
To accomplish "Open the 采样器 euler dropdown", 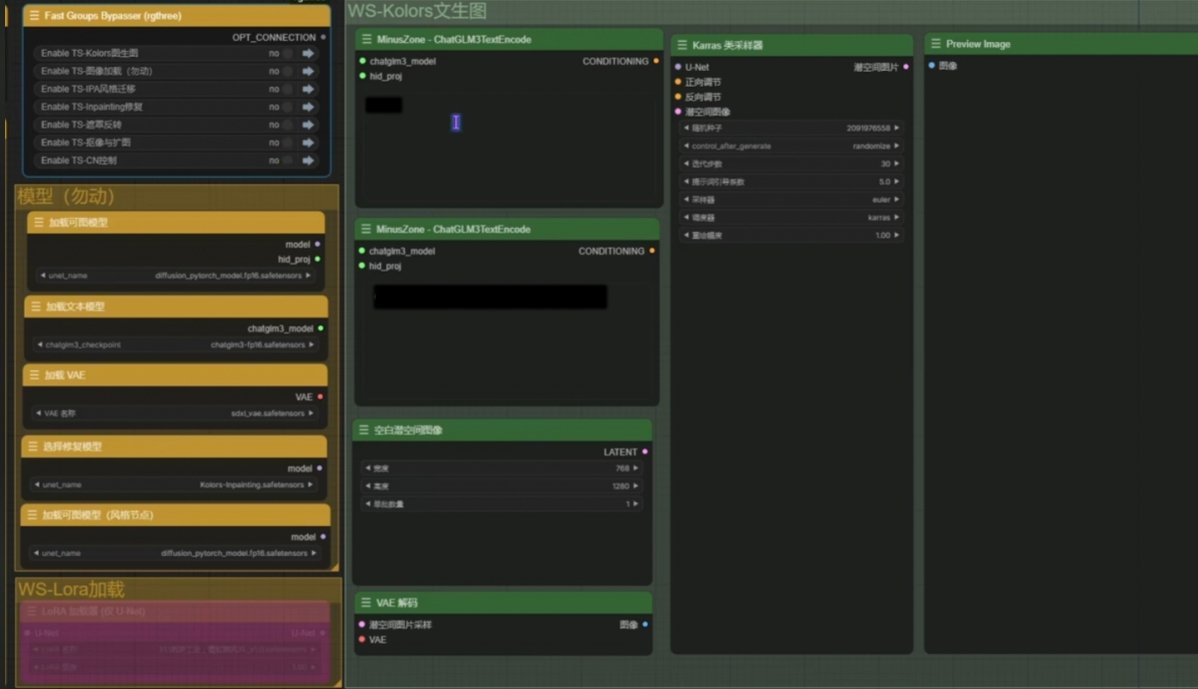I will [x=791, y=200].
